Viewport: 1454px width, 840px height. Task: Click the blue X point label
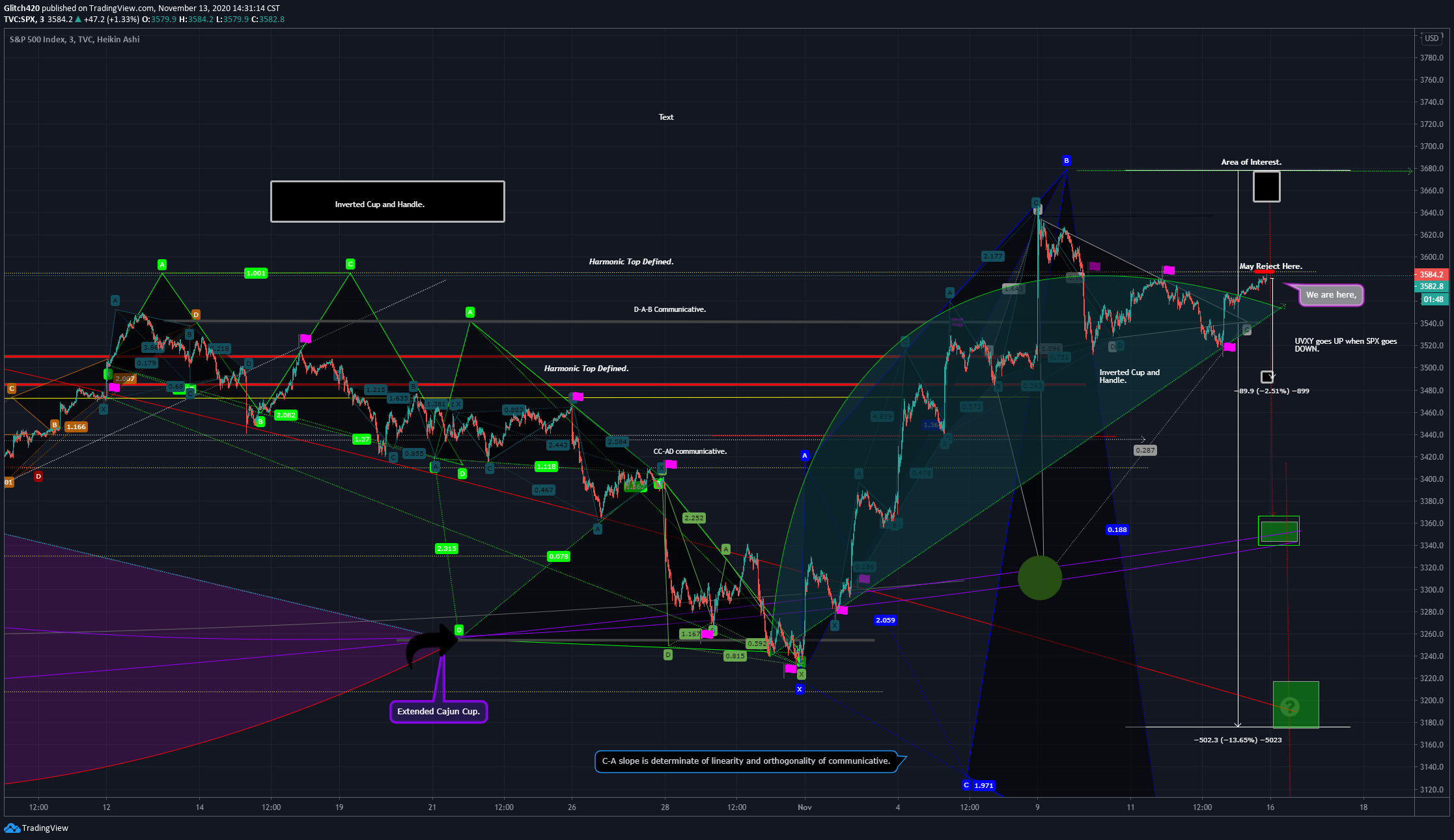tap(800, 689)
